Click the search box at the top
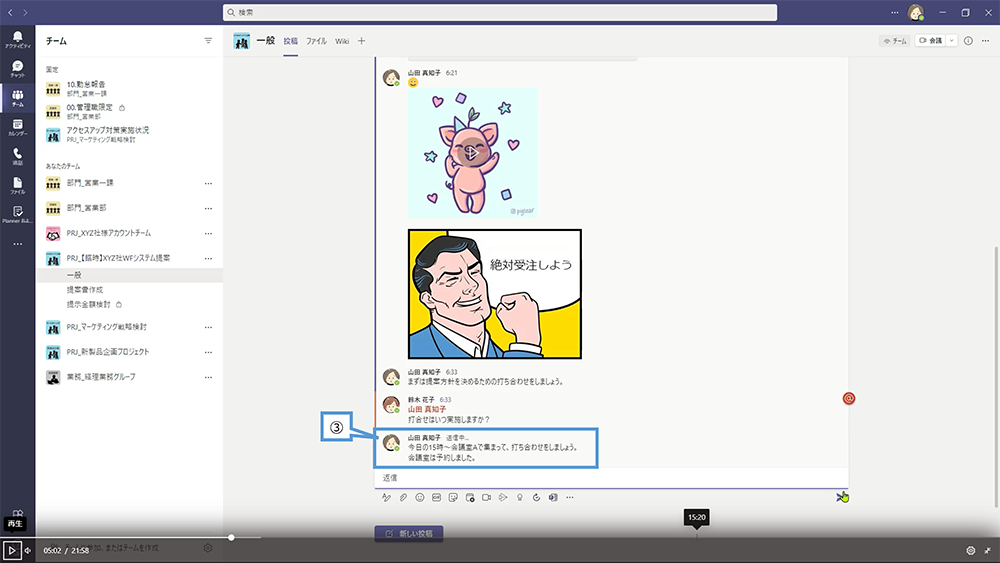1000x563 pixels. coord(500,12)
